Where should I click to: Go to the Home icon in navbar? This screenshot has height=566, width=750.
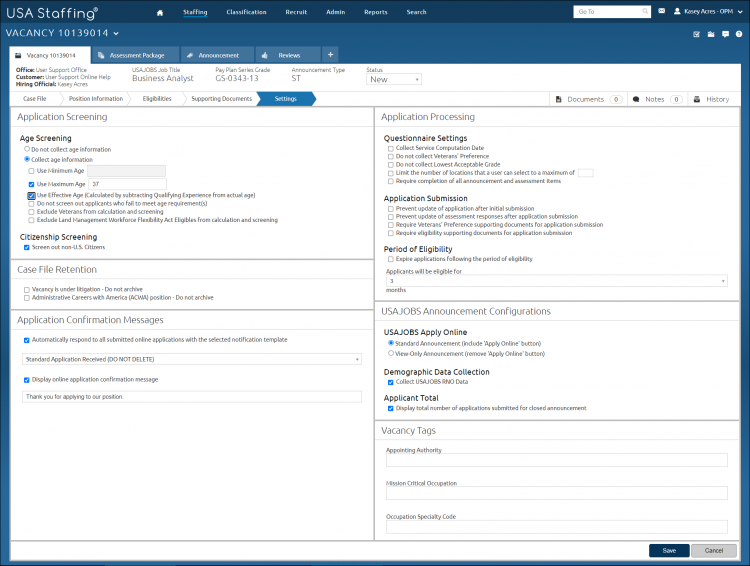pos(160,13)
